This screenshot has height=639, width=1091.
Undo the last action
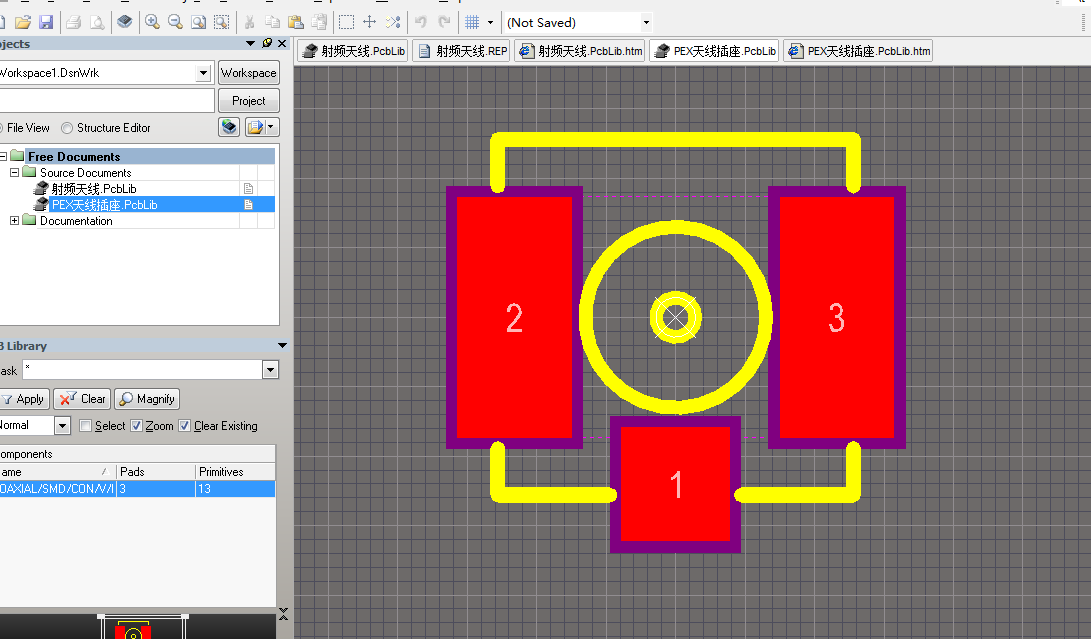point(420,22)
